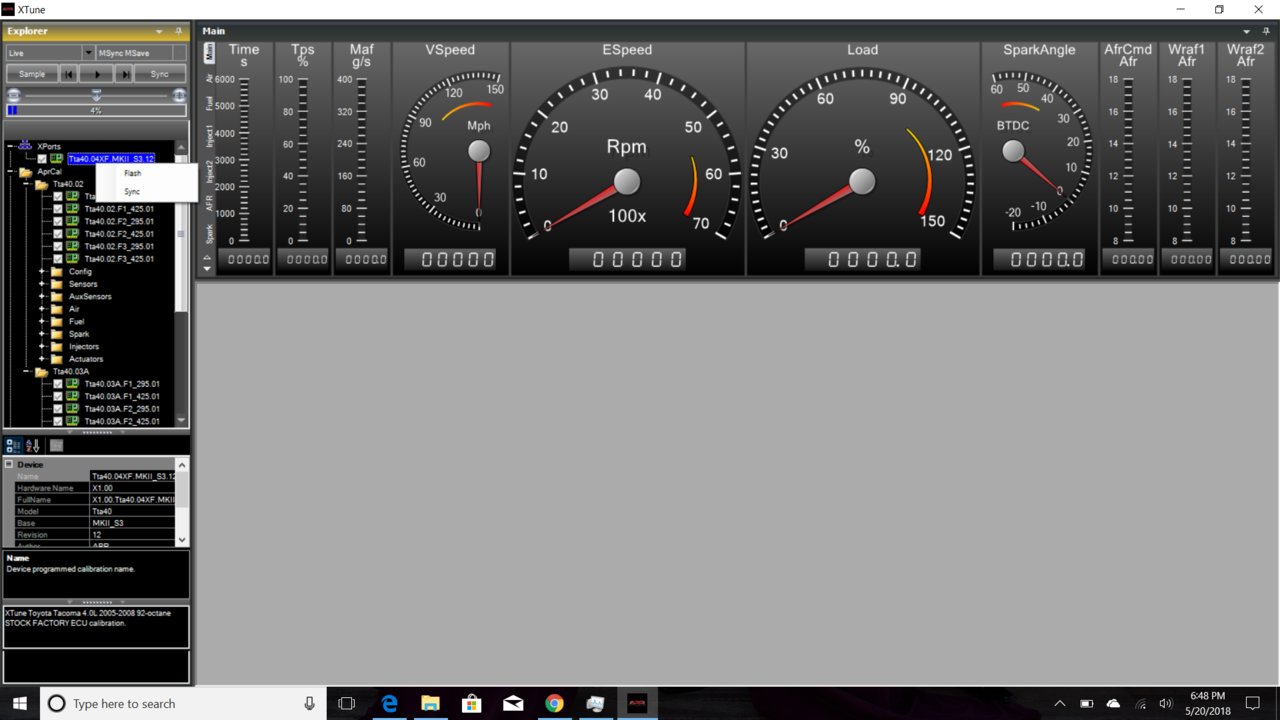Skip to the start of the log
Screen dimensions: 1280x720
(67, 74)
